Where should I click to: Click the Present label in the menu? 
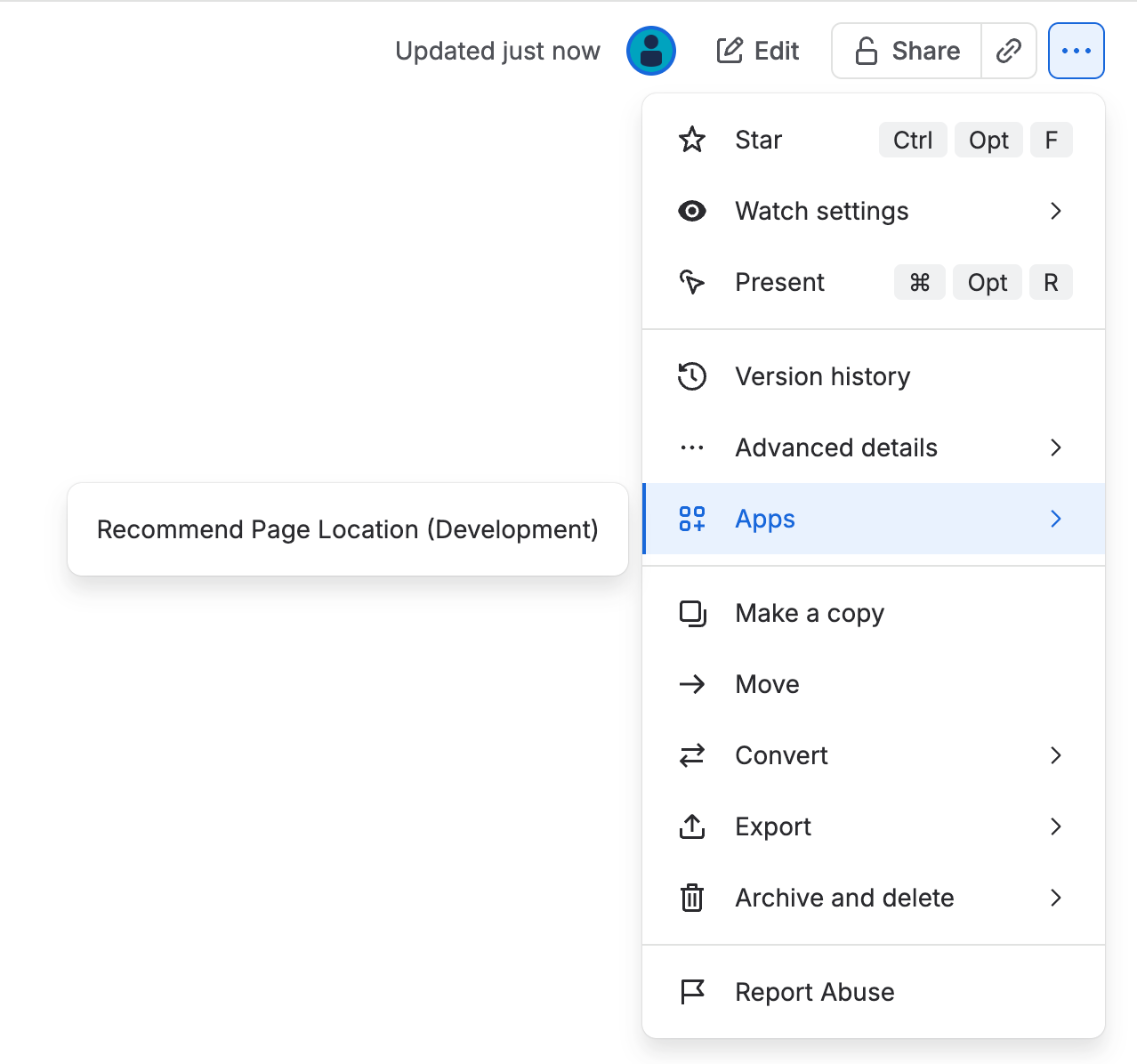(x=780, y=282)
